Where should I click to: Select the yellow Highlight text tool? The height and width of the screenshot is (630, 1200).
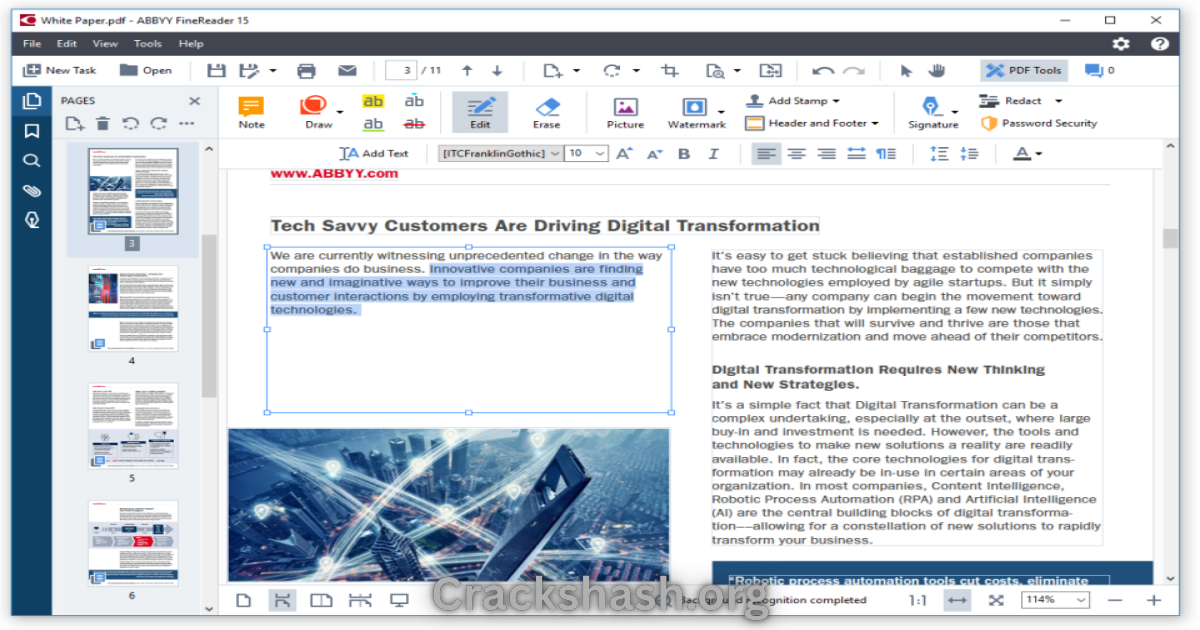point(373,102)
